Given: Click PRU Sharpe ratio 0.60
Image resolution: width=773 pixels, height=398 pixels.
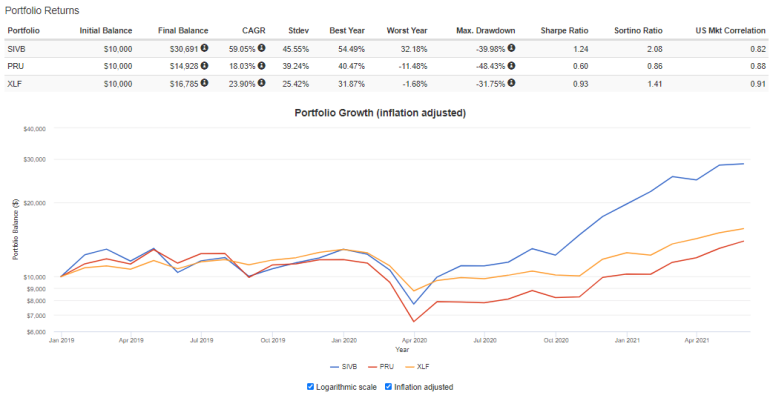Looking at the screenshot, I should (582, 66).
